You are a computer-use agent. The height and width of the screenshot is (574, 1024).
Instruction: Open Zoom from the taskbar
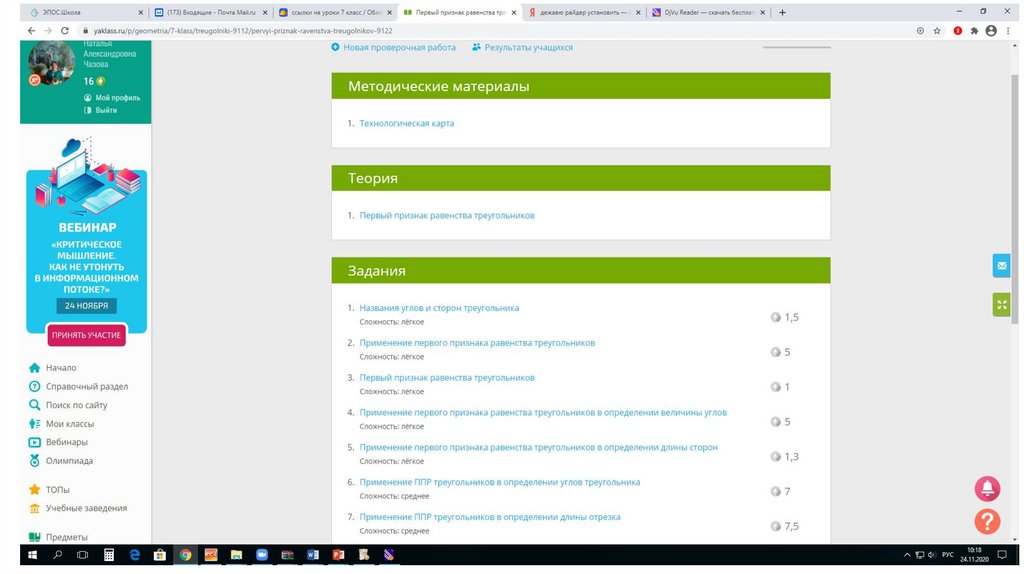pyautogui.click(x=262, y=555)
